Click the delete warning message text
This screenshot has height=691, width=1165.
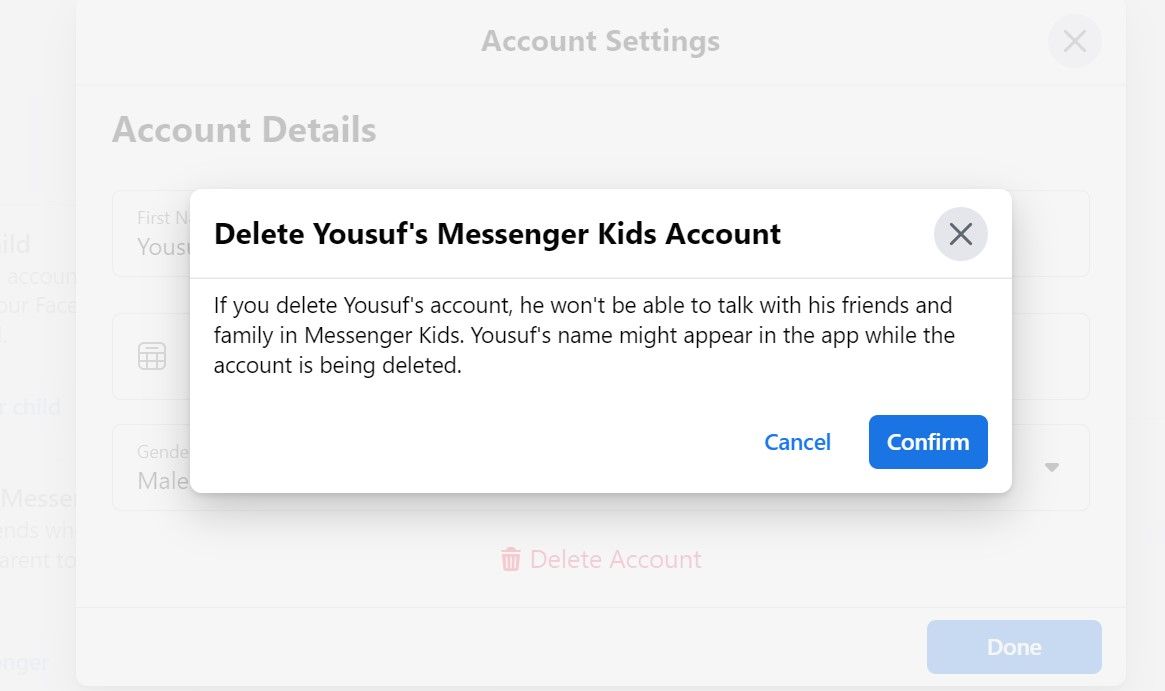point(583,335)
